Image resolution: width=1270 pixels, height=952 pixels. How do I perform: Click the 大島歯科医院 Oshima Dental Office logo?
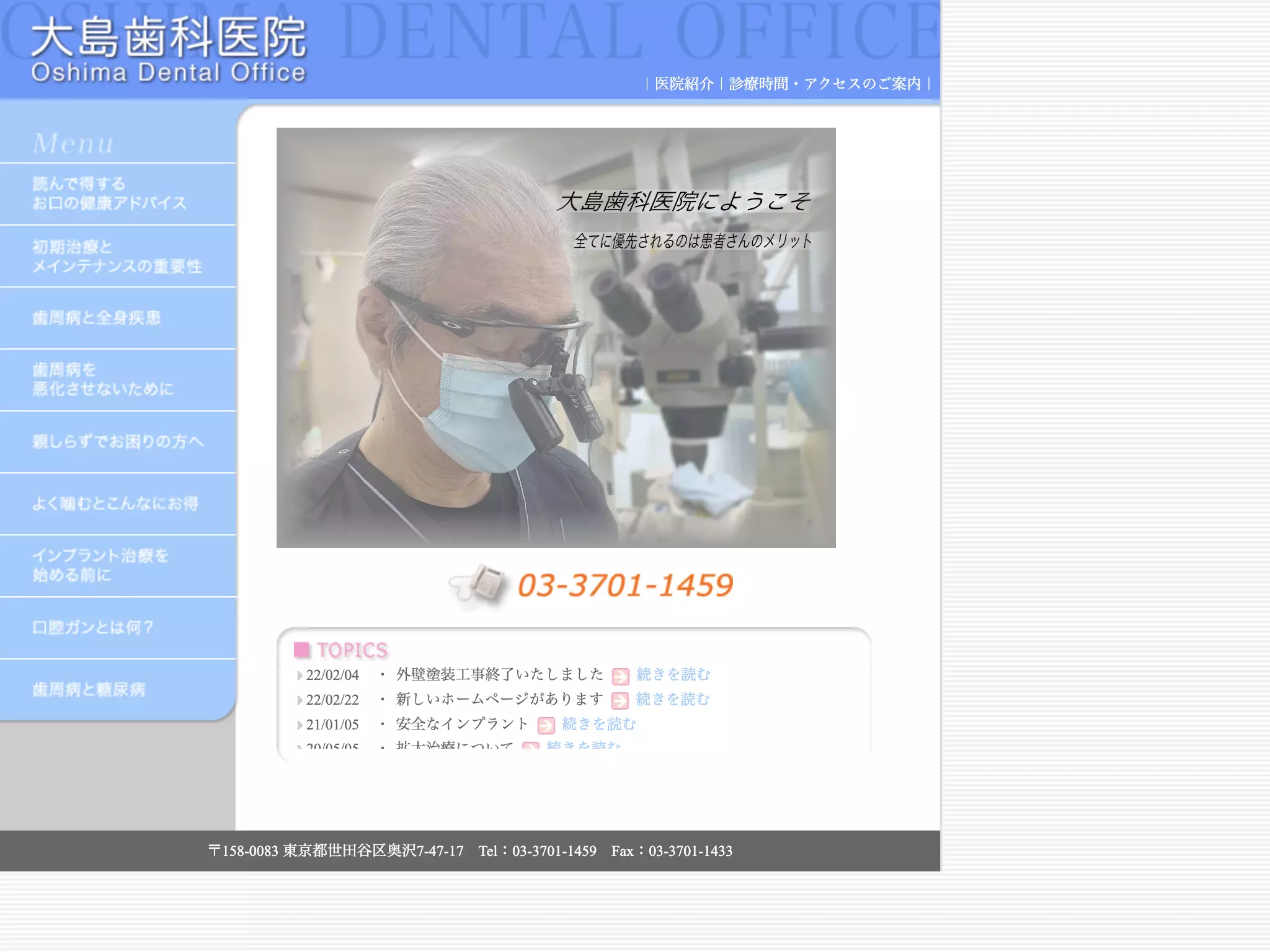[x=169, y=50]
